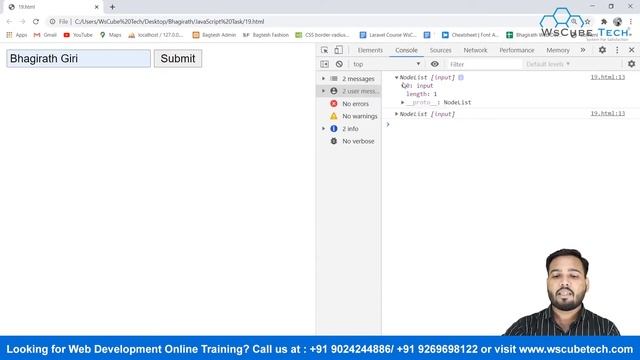Activate the inspect element picker icon
The image size is (640, 360).
(324, 50)
